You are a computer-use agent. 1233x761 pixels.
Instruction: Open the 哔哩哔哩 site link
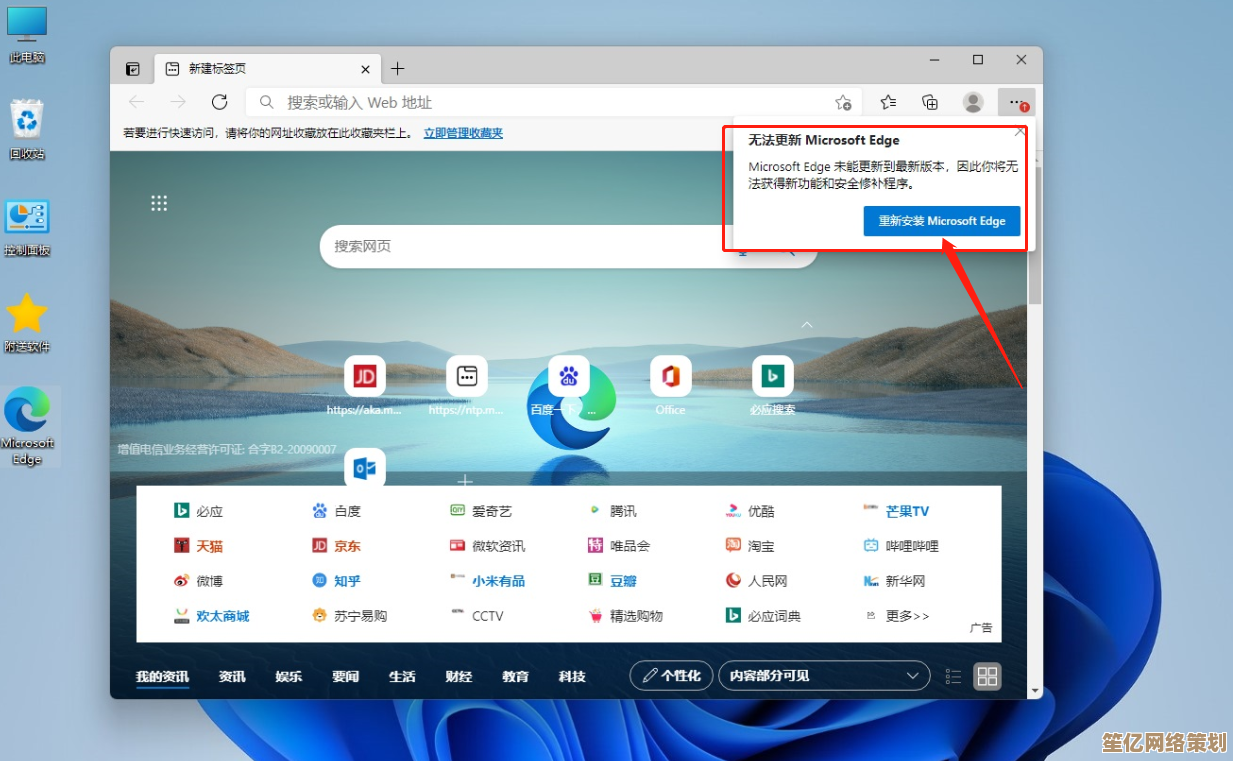(x=901, y=546)
